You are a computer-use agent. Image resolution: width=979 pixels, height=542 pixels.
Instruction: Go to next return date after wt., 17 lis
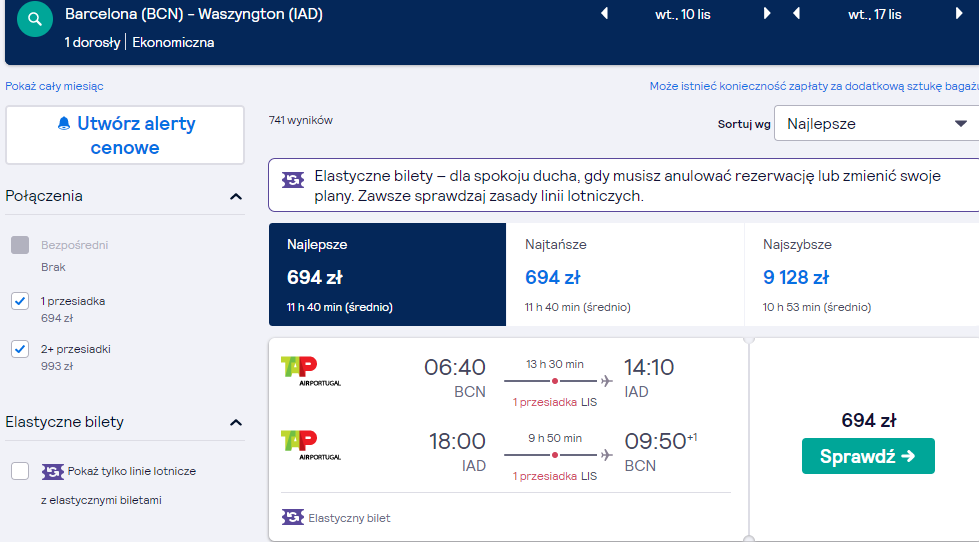coord(960,13)
